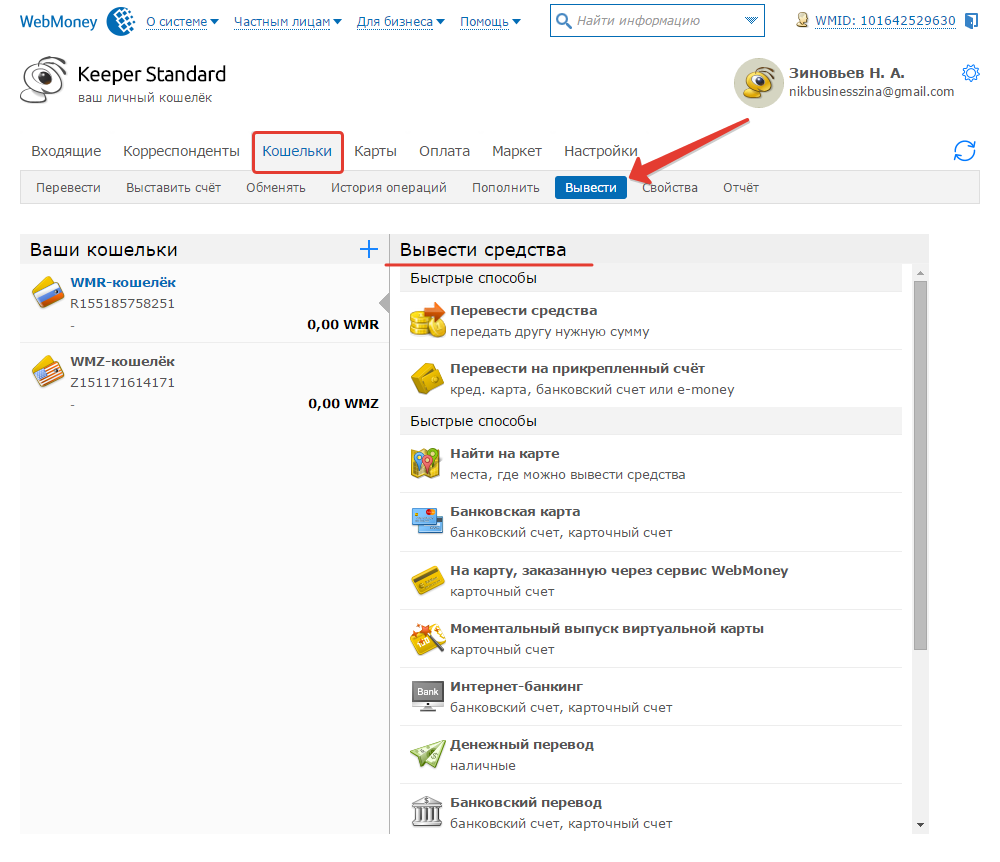This screenshot has width=1000, height=862.
Task: Click the scrollbar up arrow
Action: click(x=920, y=273)
